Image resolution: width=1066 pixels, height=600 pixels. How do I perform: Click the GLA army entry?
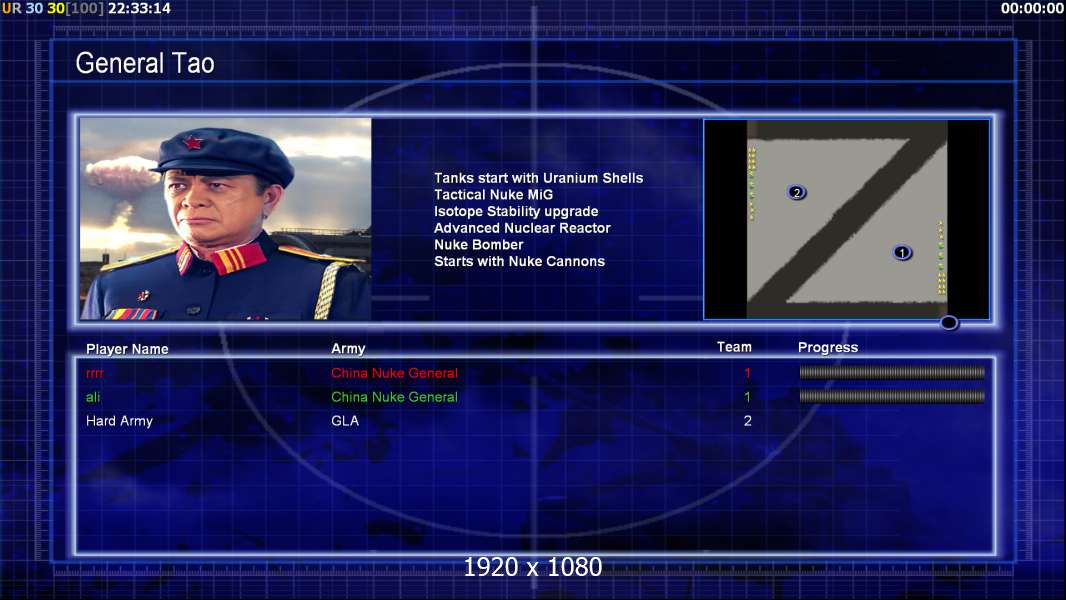coord(345,421)
